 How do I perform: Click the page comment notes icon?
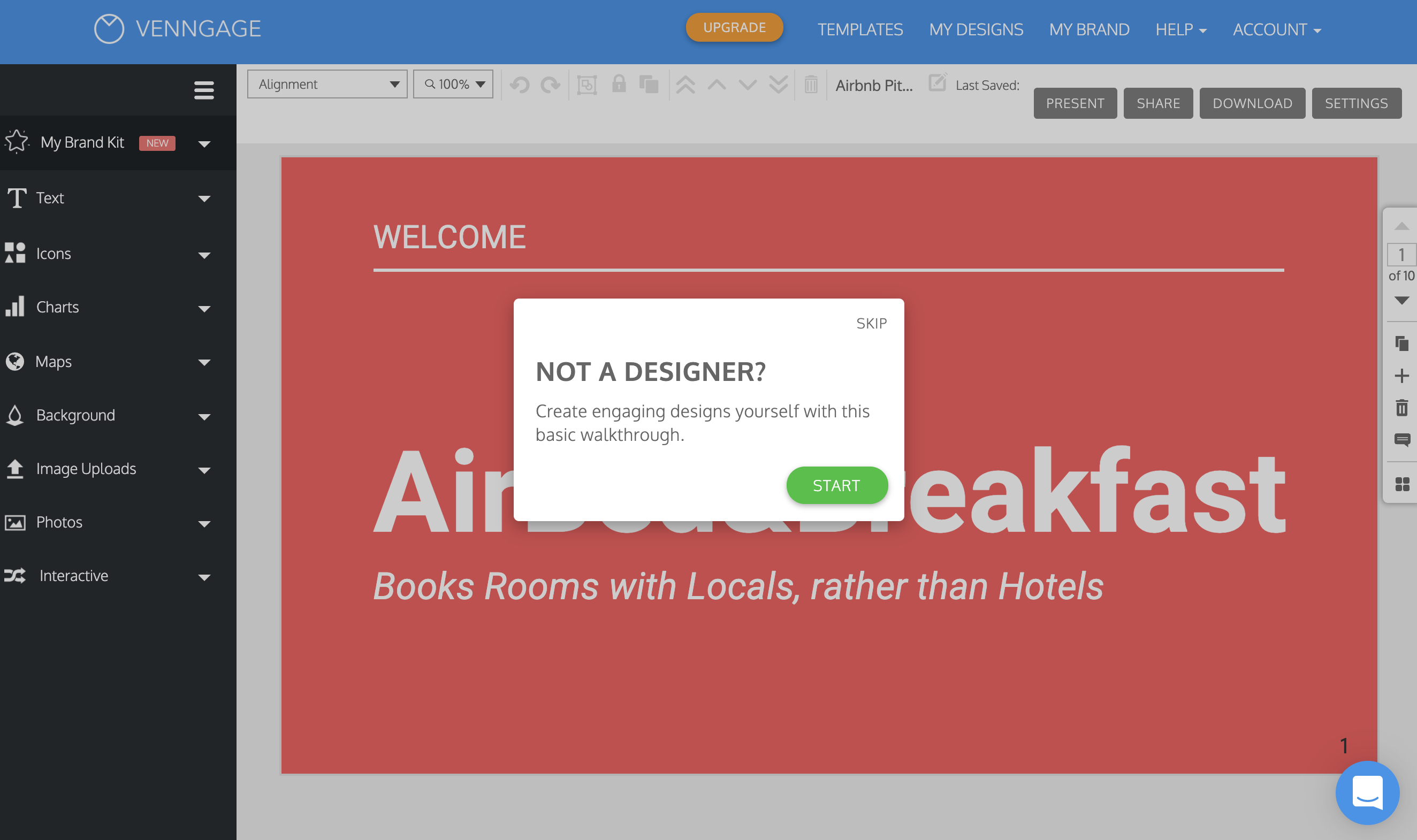pos(1401,439)
